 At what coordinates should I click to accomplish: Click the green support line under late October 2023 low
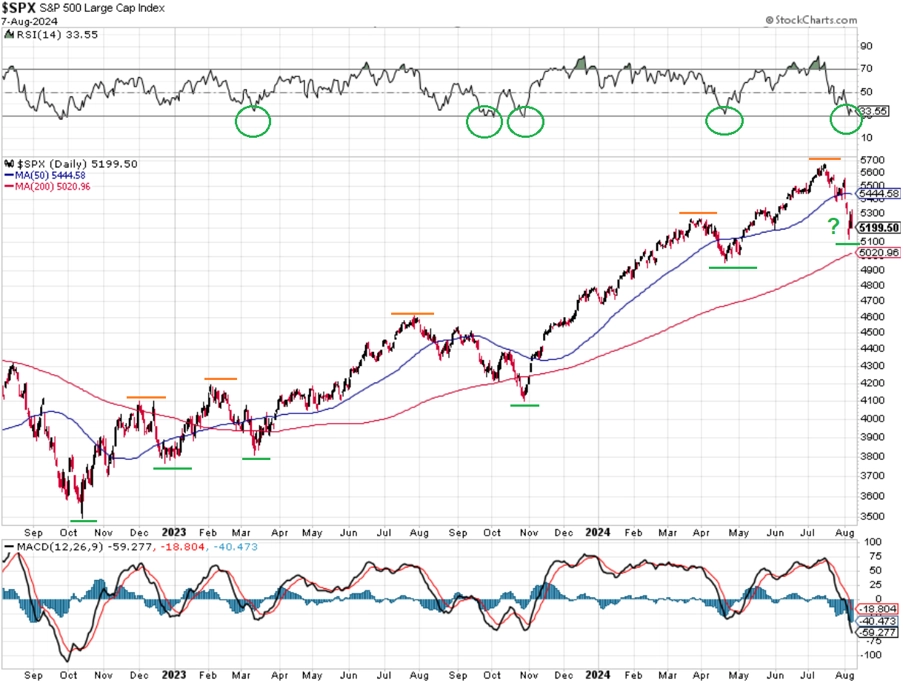[525, 405]
